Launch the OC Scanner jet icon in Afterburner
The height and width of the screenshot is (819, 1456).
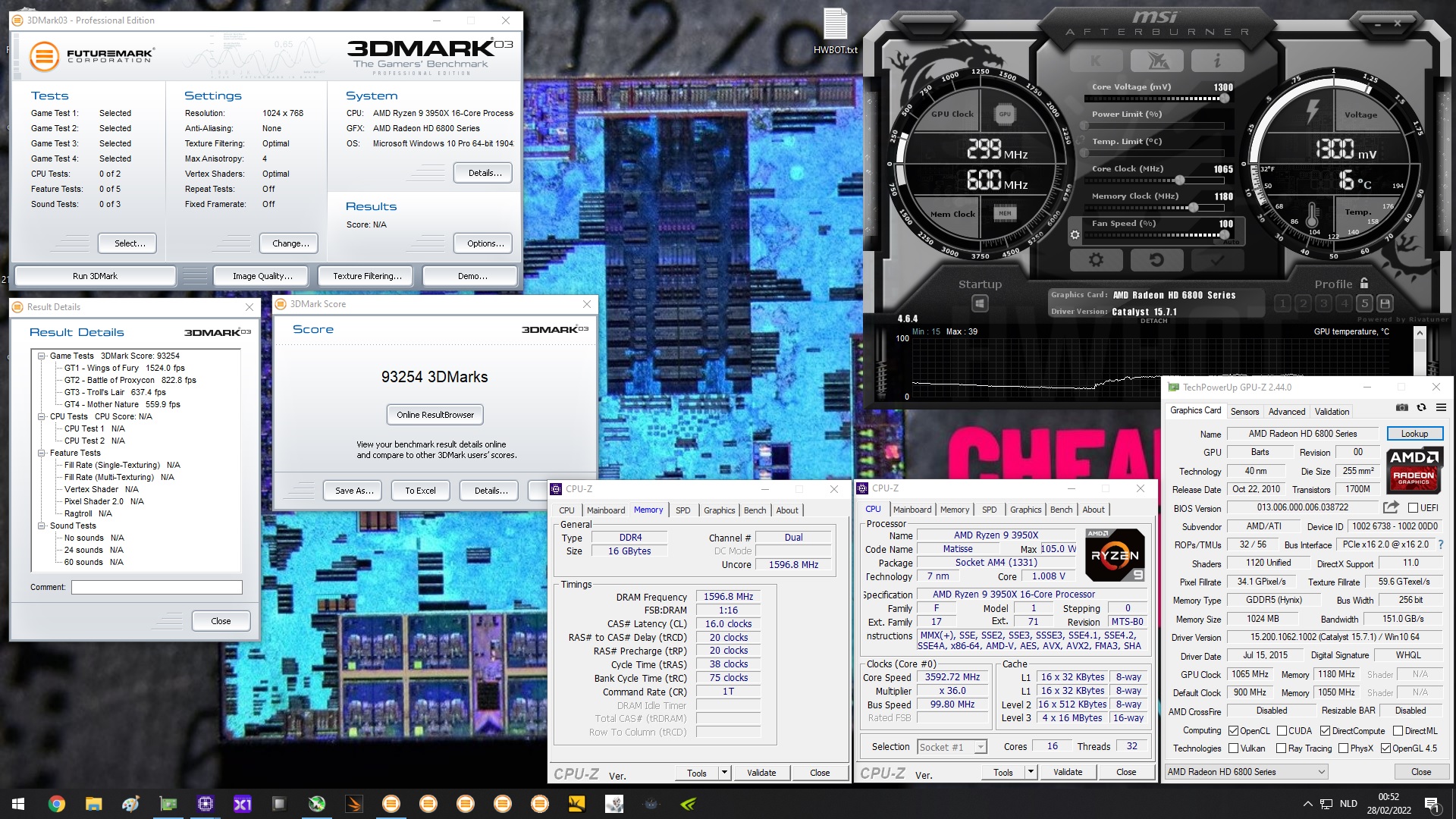tap(1156, 60)
